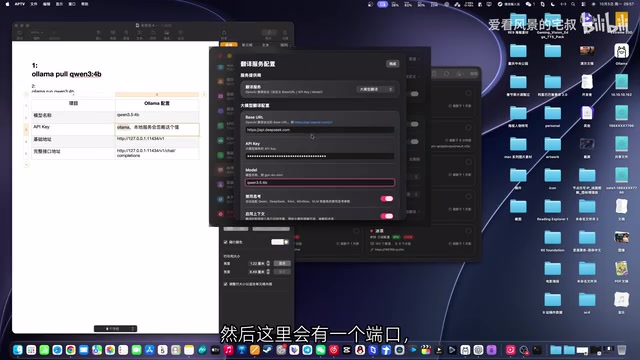Viewport: 640px width, 360px height.
Task: Select the API Key table cell
Action: click(x=73, y=129)
